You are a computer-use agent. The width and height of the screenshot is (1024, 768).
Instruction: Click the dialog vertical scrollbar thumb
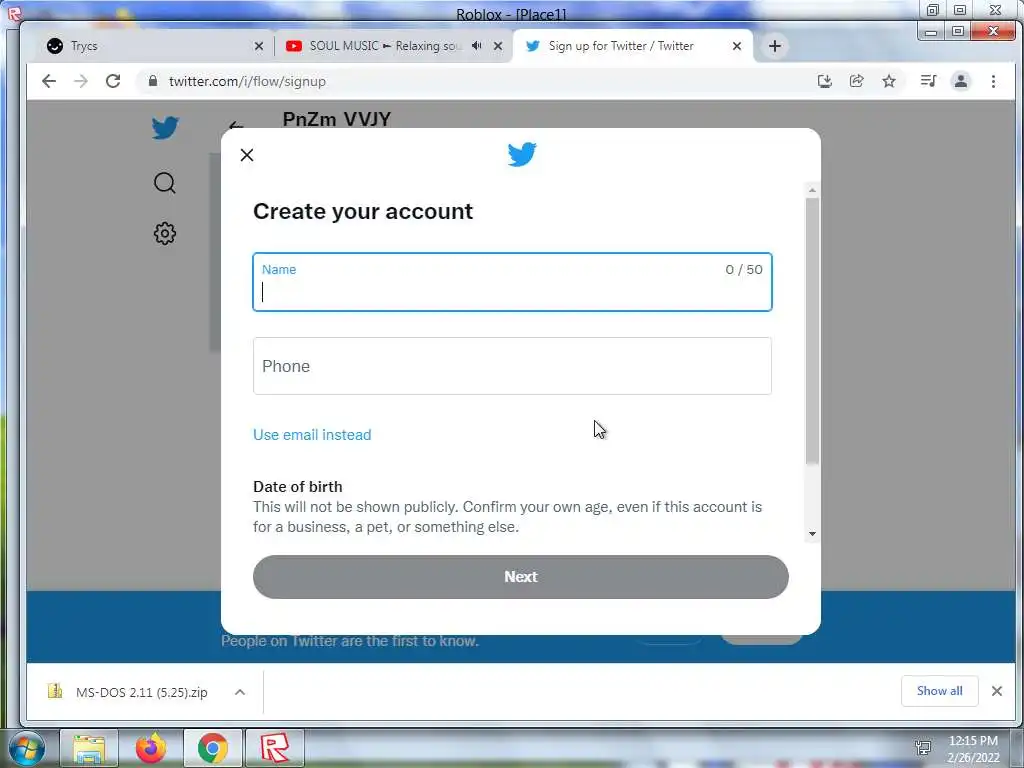click(x=812, y=330)
